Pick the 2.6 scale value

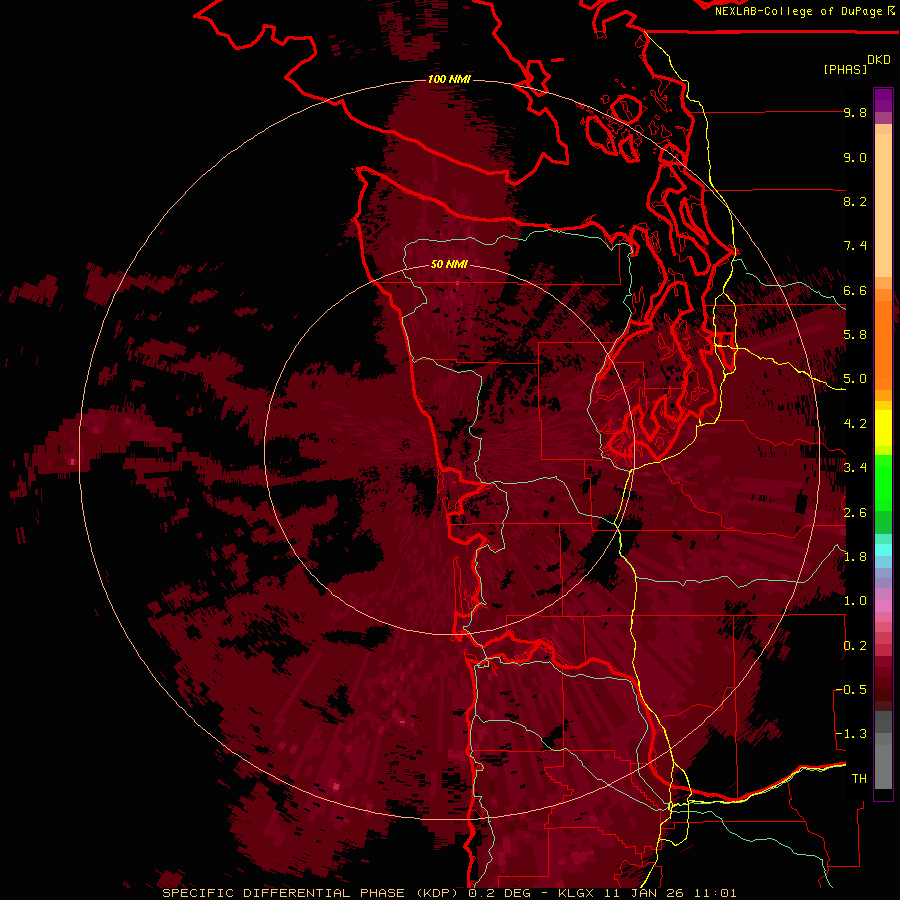855,513
